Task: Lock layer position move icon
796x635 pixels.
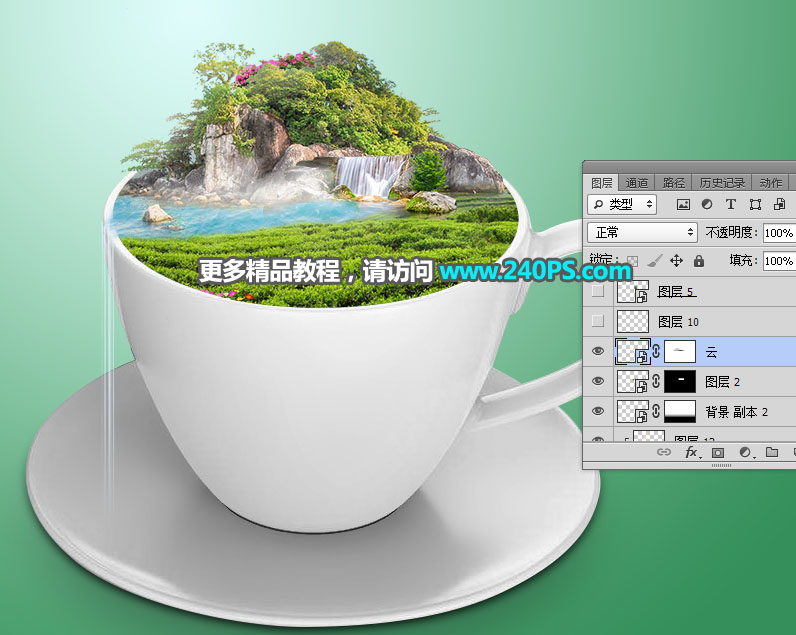Action: click(x=676, y=261)
